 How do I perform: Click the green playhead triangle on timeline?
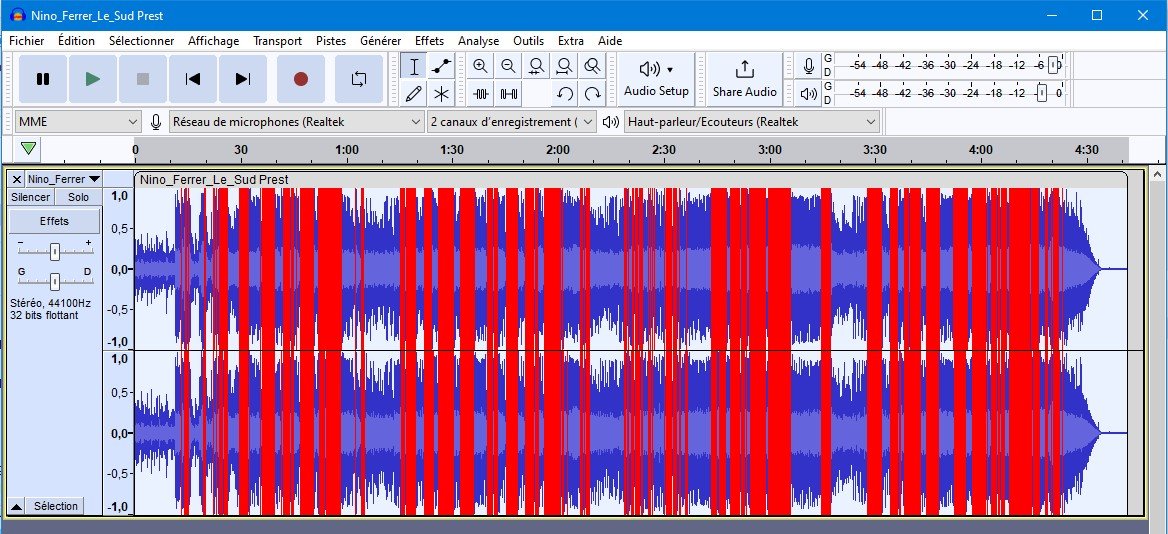[x=28, y=149]
